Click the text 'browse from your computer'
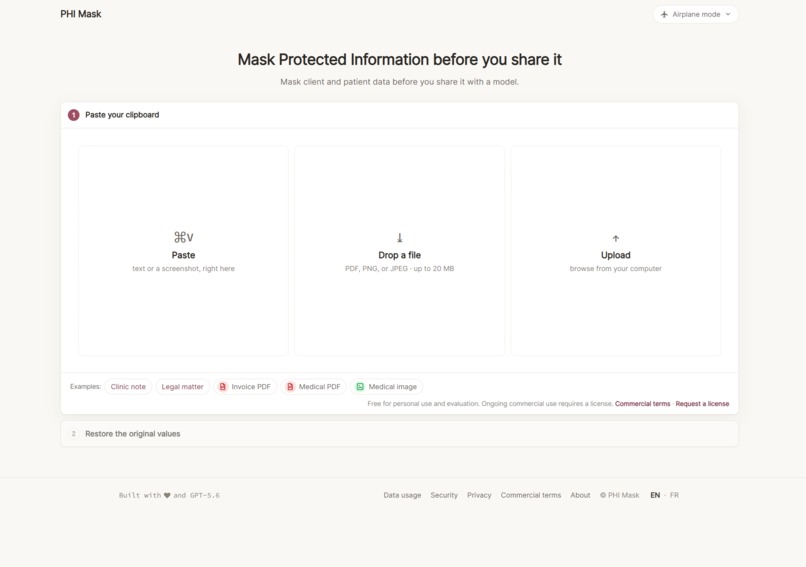 point(616,268)
